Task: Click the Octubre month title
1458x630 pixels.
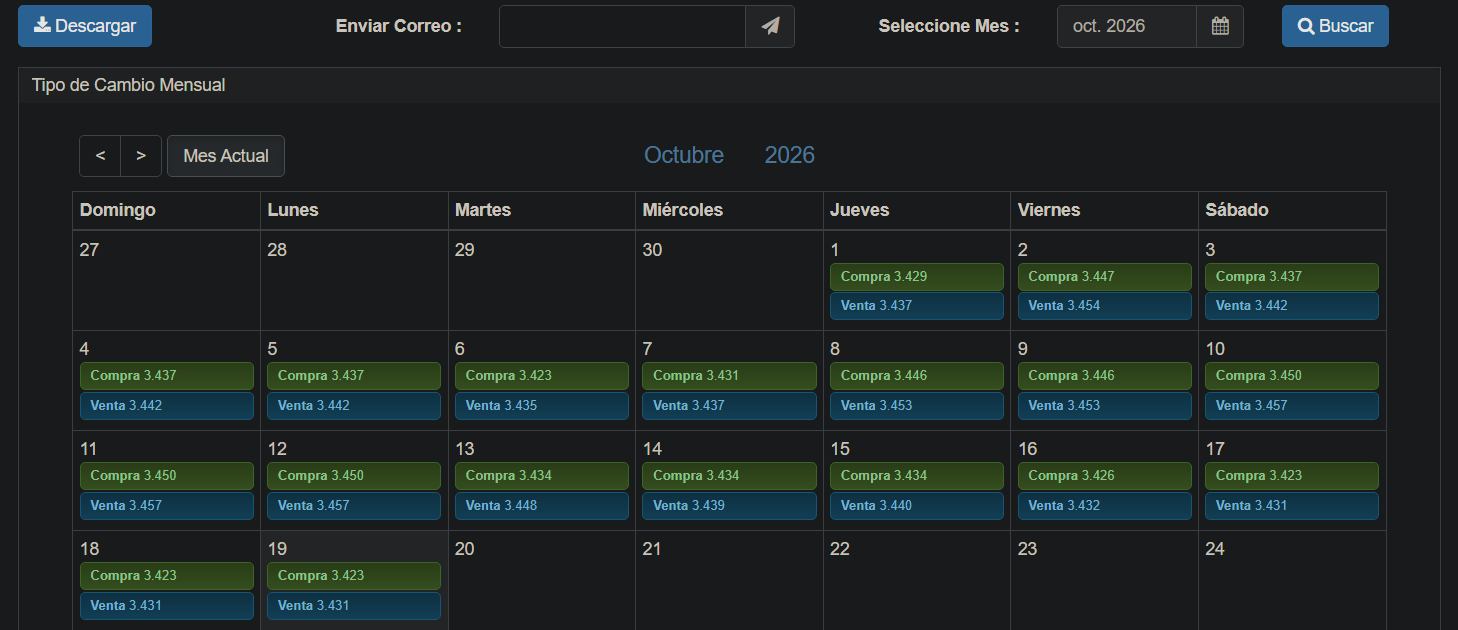Action: (x=684, y=155)
